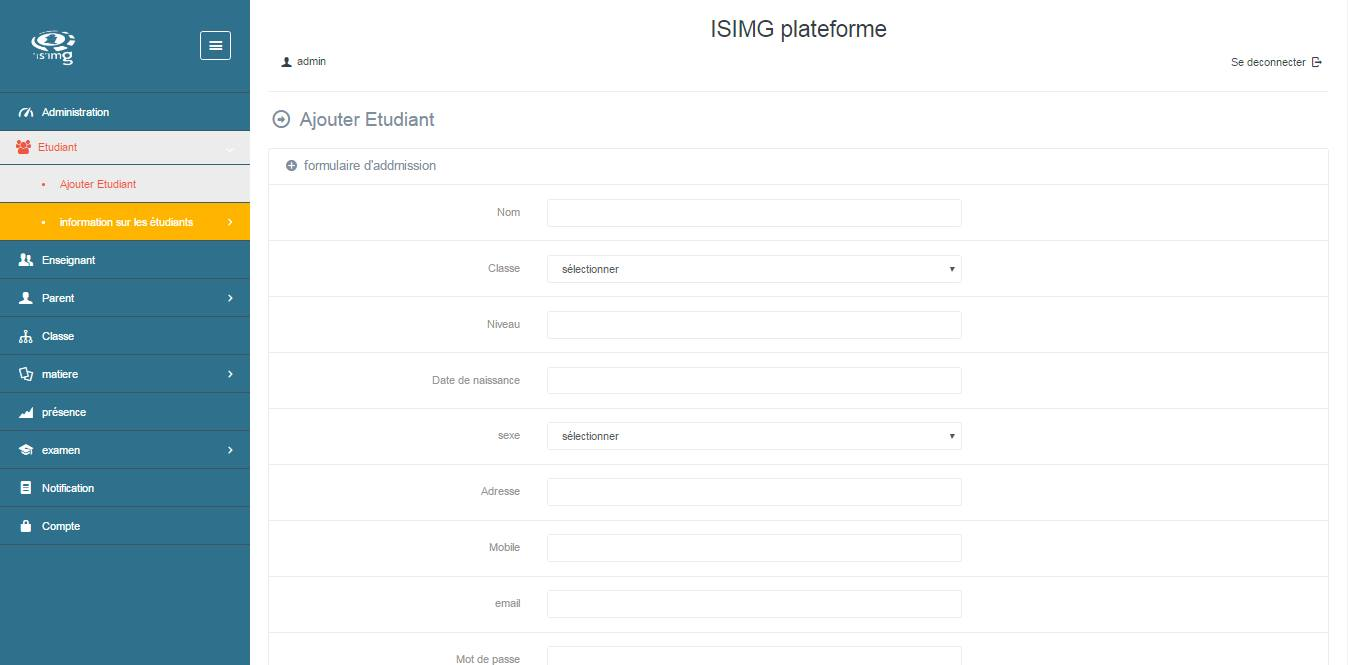Image resolution: width=1348 pixels, height=665 pixels.
Task: Click the examen graduation cap icon
Action: click(x=27, y=450)
